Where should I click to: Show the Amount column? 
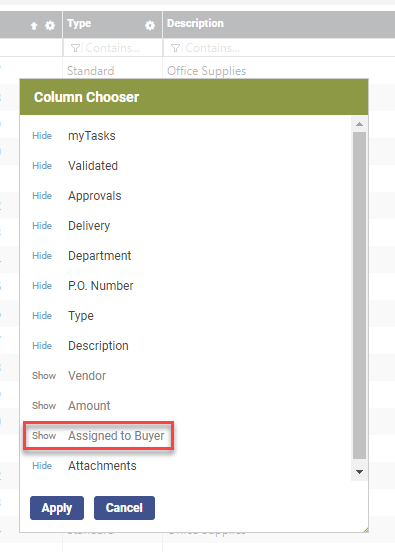click(44, 406)
